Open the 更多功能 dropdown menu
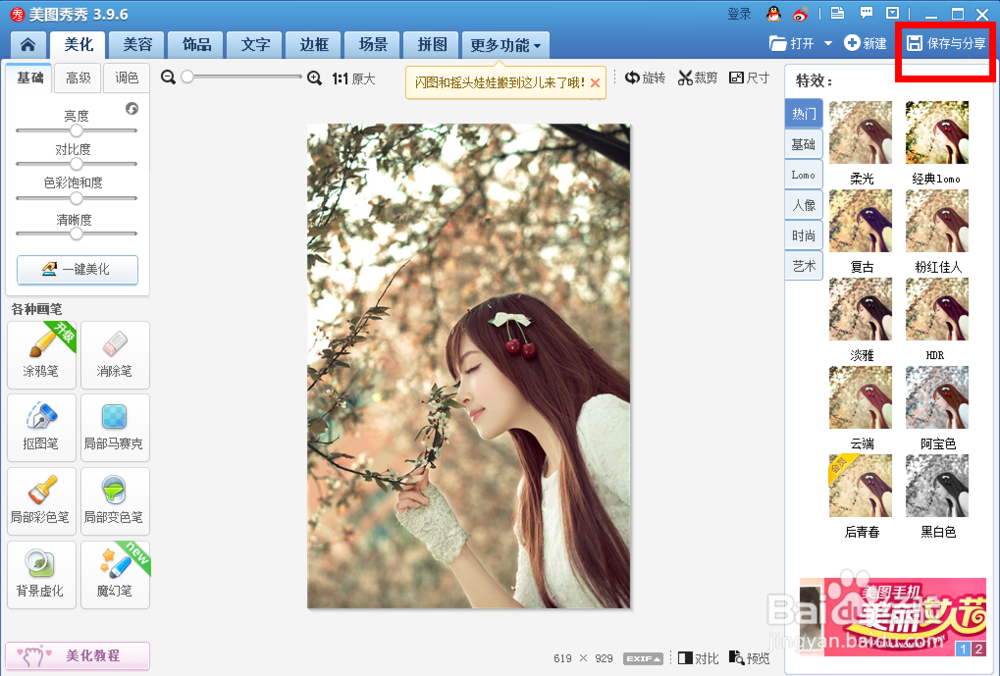Screen dimensions: 1000x676 (x=505, y=45)
